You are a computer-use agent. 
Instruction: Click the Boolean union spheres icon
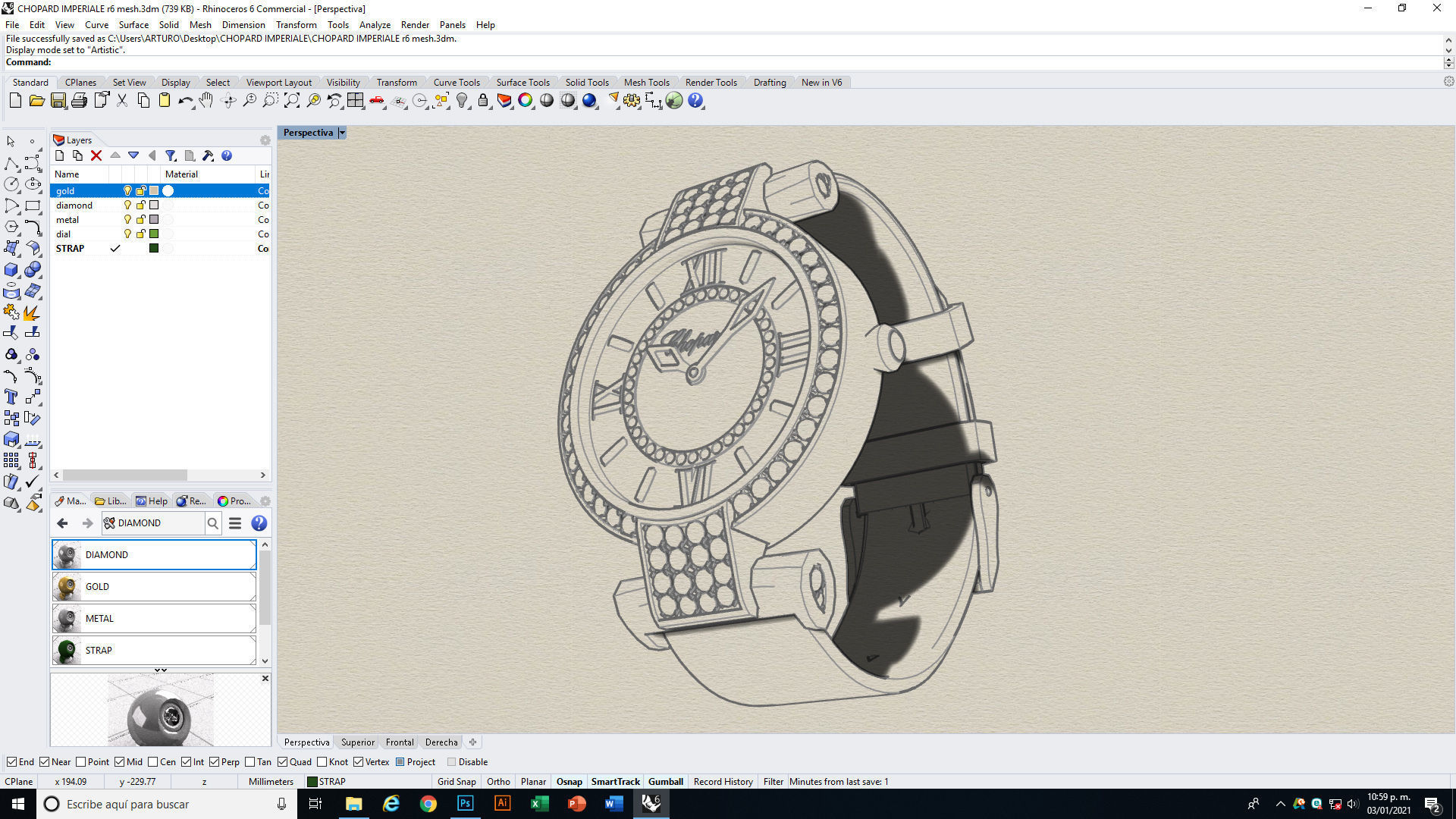[x=33, y=270]
